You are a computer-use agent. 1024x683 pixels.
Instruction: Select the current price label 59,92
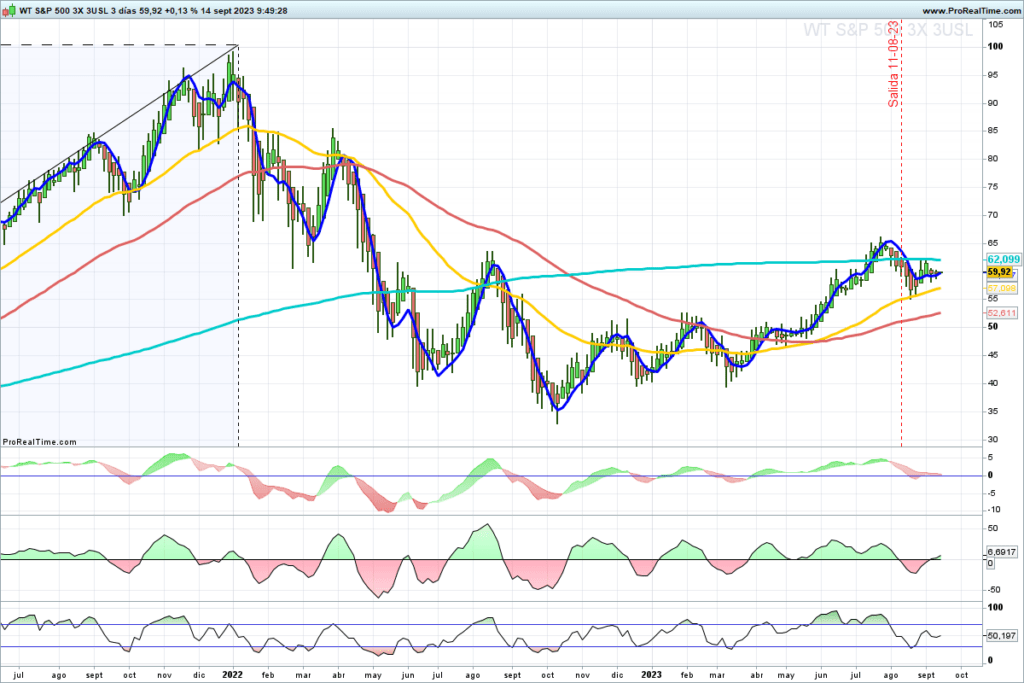point(999,272)
